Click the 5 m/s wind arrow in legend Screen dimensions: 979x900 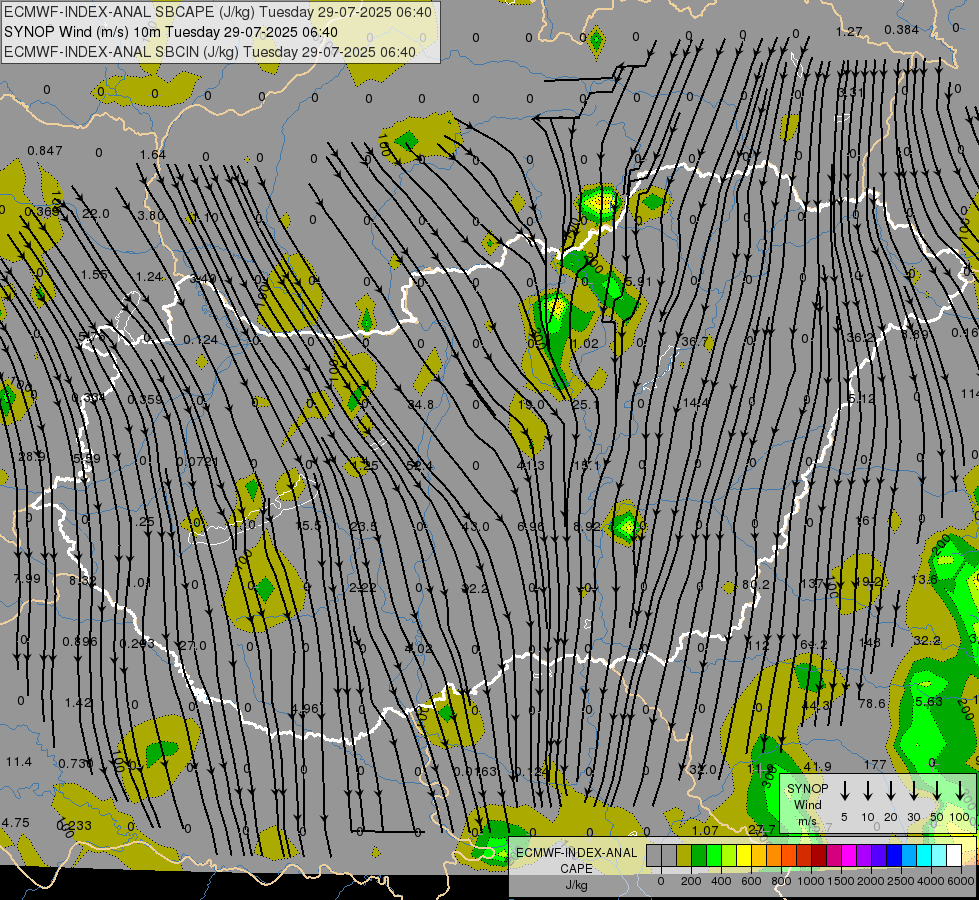[844, 791]
